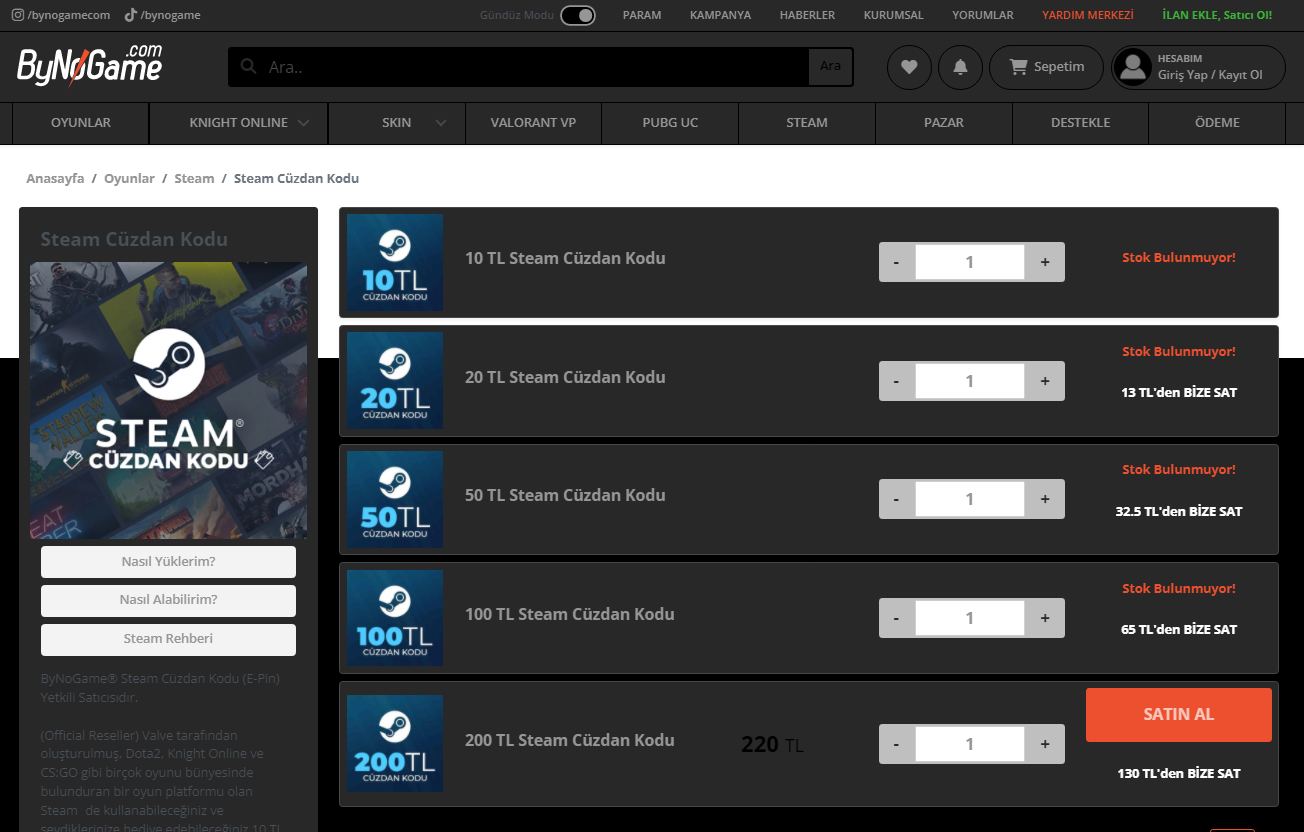Viewport: 1304px width, 832px height.
Task: Click the Kurumsal top link
Action: click(x=894, y=15)
